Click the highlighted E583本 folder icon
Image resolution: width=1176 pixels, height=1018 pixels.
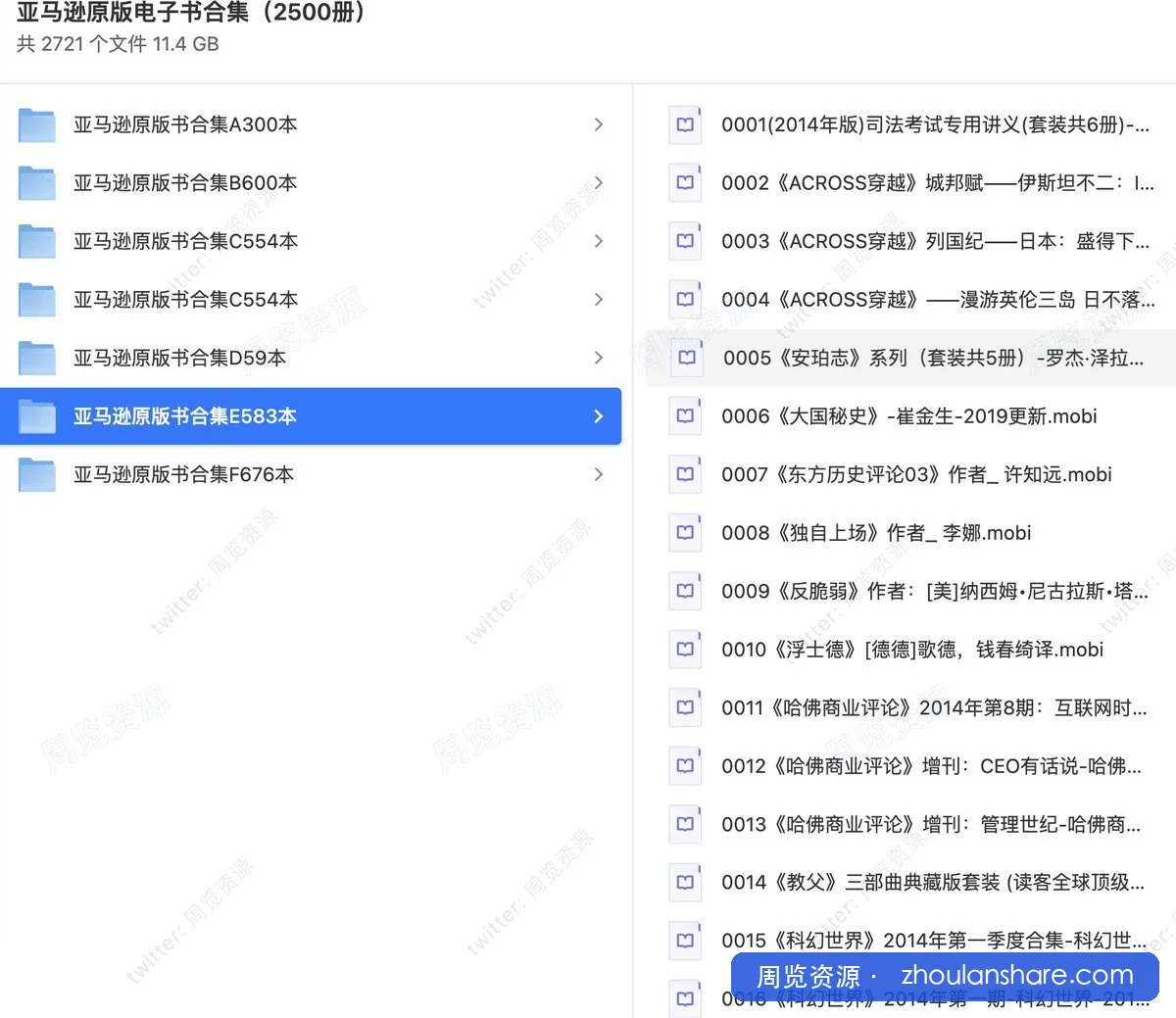pyautogui.click(x=37, y=416)
